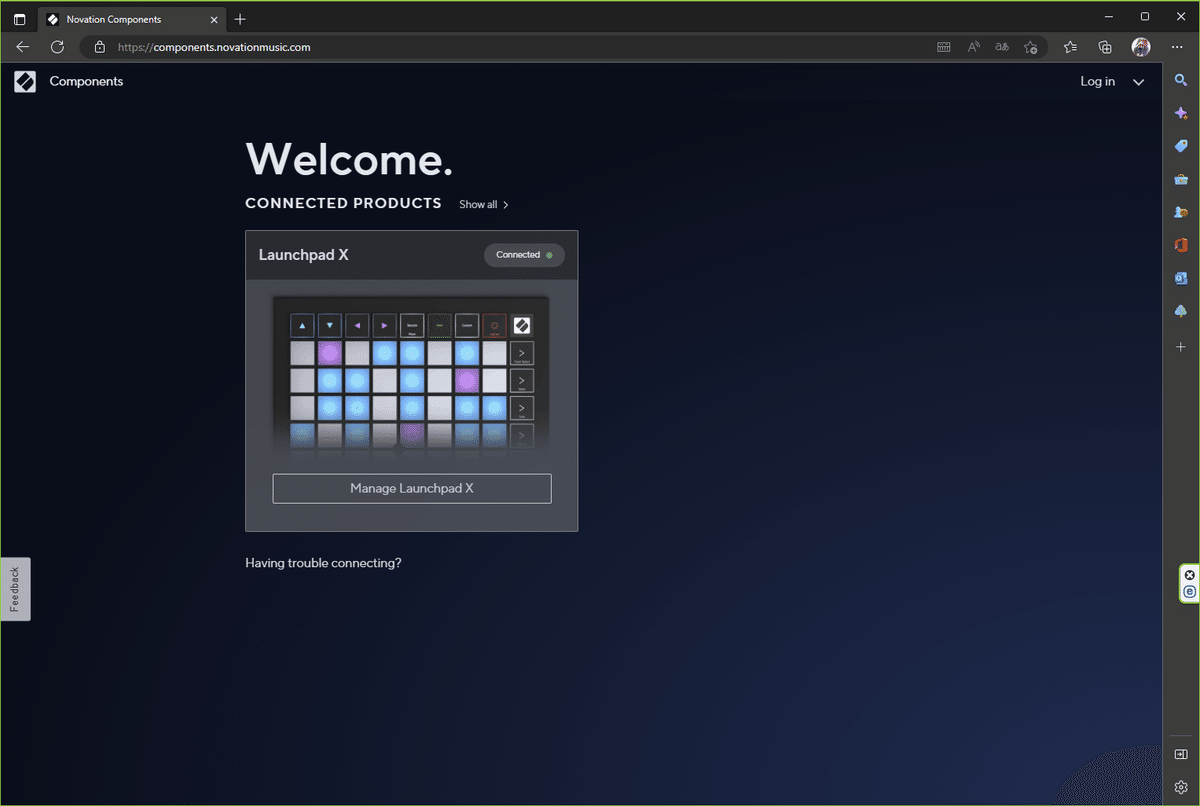Viewport: 1200px width, 806px height.
Task: Open Settings and more menu
Action: pyautogui.click(x=1177, y=47)
